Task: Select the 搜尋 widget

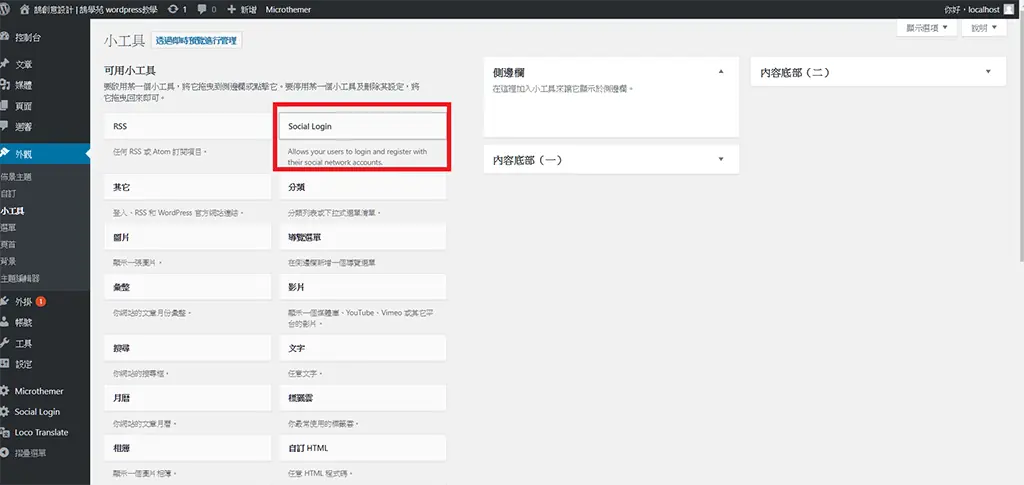Action: [x=187, y=348]
